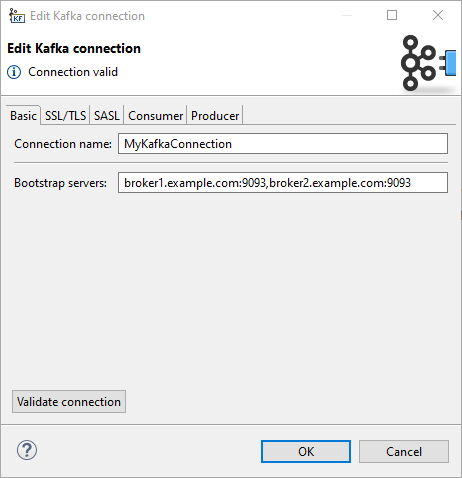This screenshot has height=478, width=462.
Task: Click into the Connection name text field
Action: [x=283, y=144]
